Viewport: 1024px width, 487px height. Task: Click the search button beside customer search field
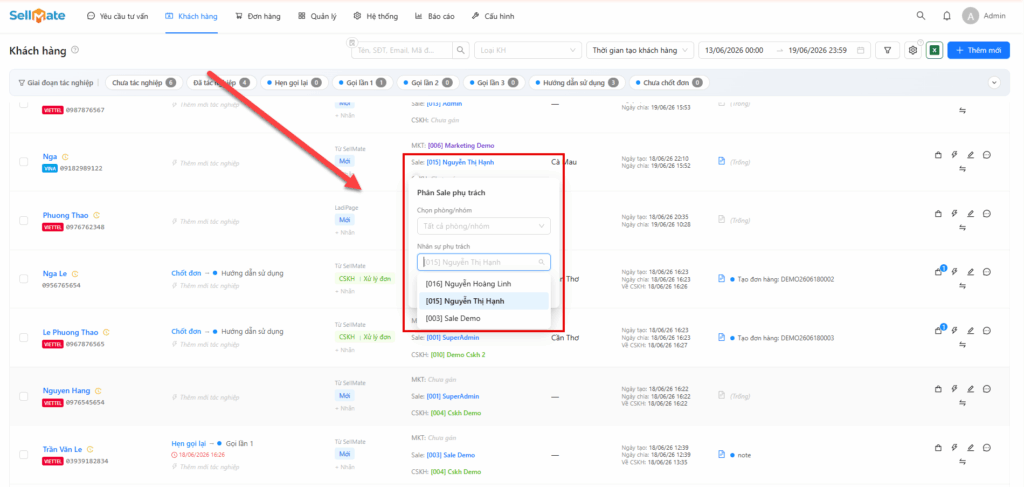(461, 50)
